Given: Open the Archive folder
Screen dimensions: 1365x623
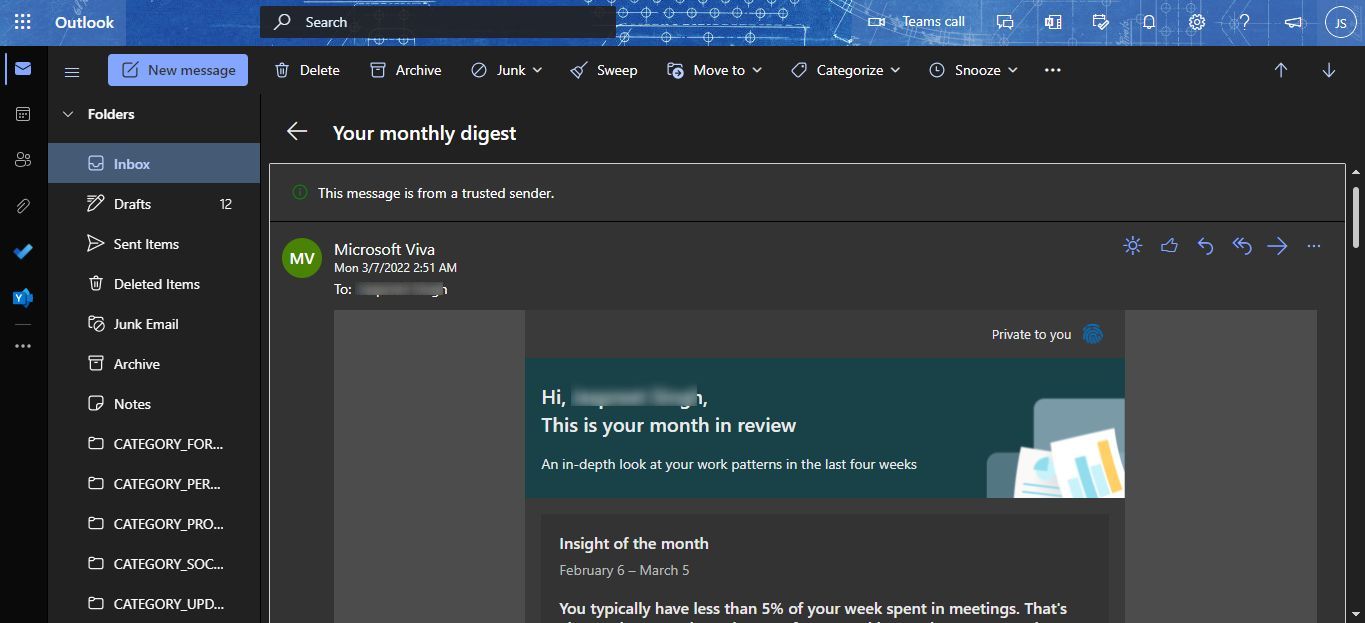Looking at the screenshot, I should 155,364.
